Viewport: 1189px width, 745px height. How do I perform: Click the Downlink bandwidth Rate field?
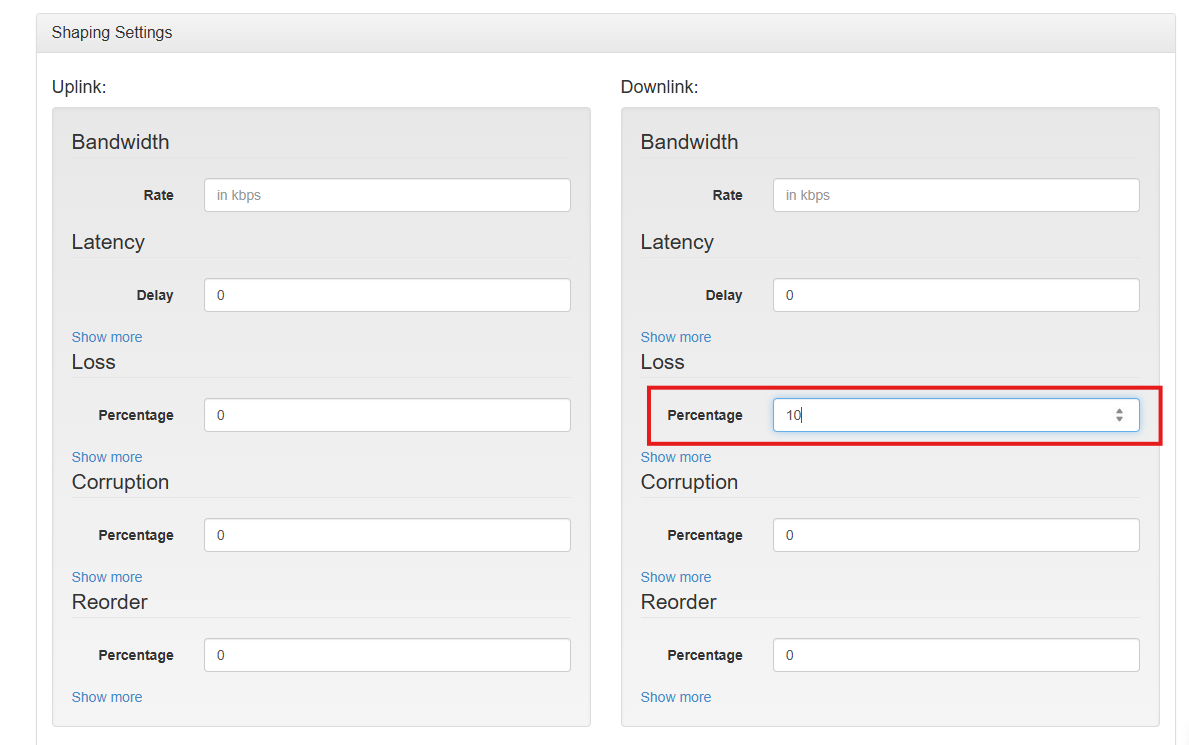coord(955,195)
